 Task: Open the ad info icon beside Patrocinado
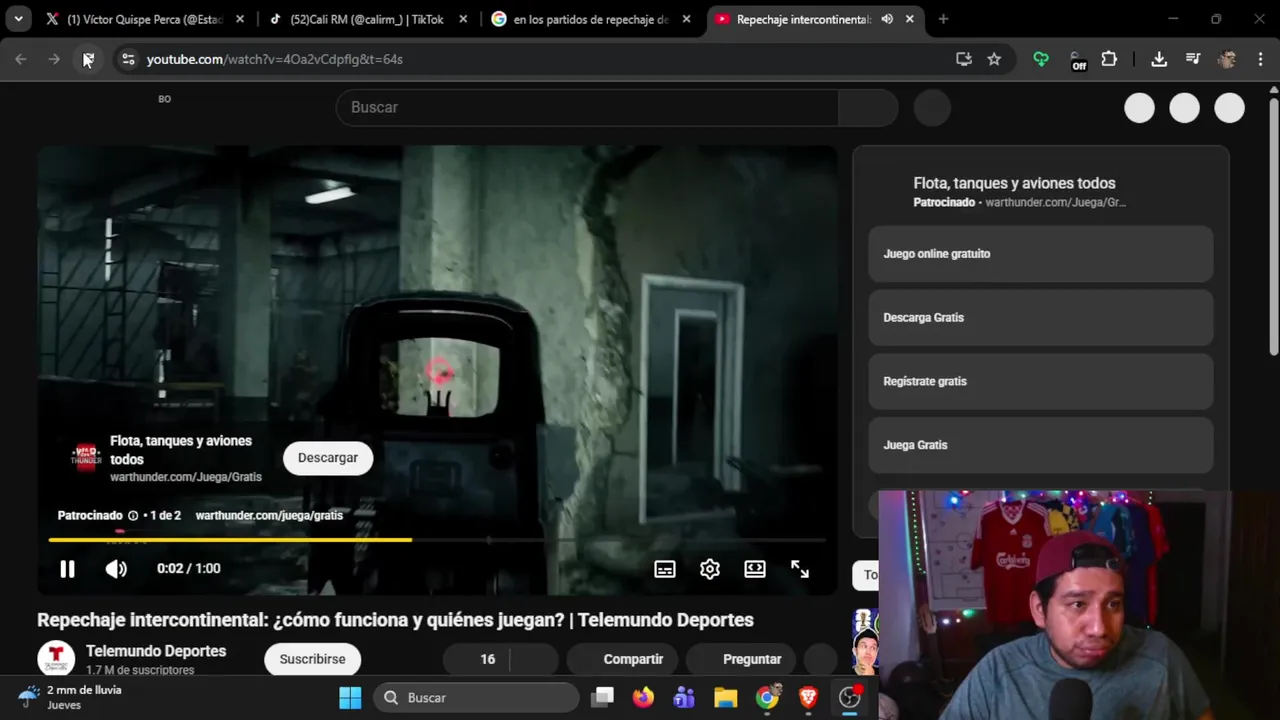pyautogui.click(x=133, y=516)
